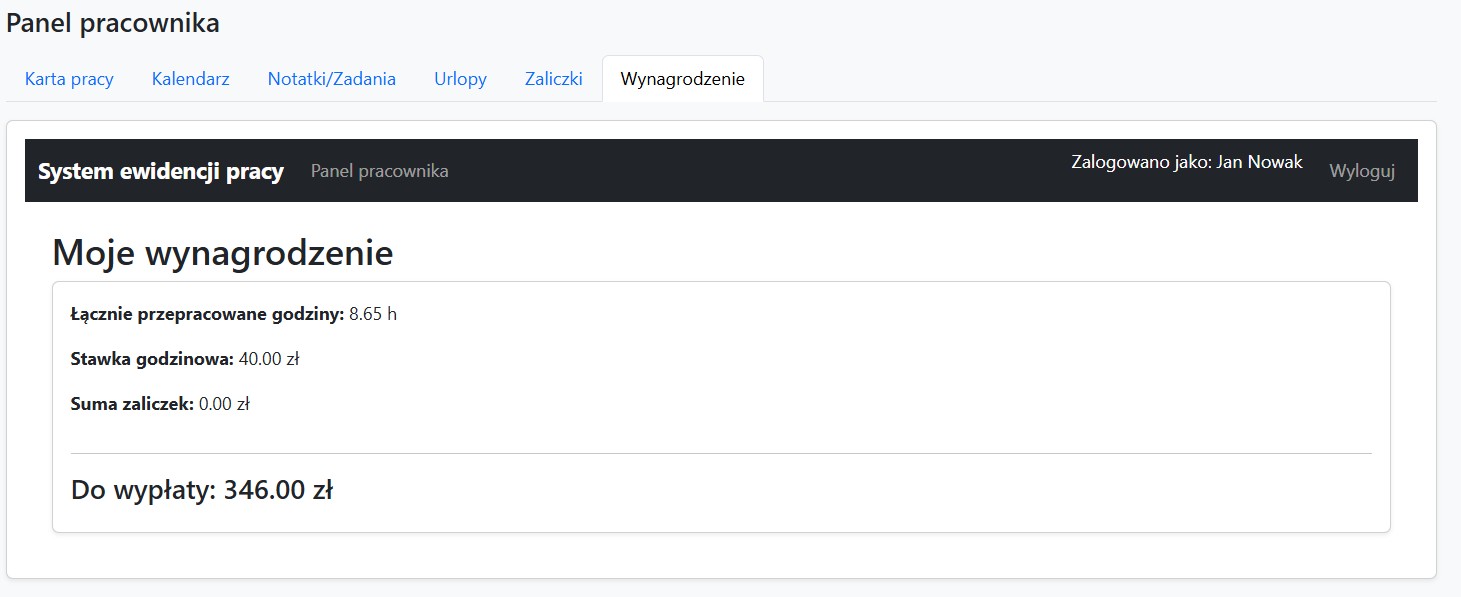Image resolution: width=1461 pixels, height=597 pixels.
Task: Click the Zalogowano jako: Jan Nowak text
Action: pos(1186,162)
